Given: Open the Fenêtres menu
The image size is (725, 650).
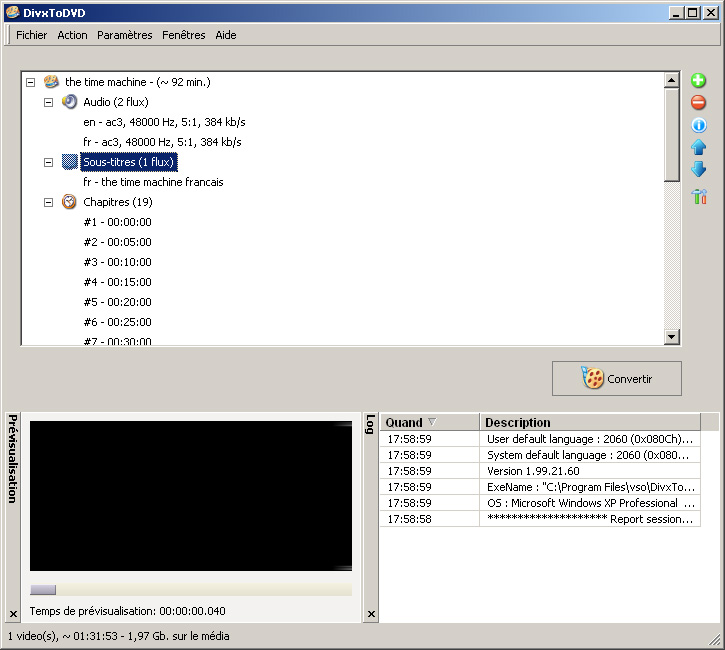Looking at the screenshot, I should click(184, 35).
